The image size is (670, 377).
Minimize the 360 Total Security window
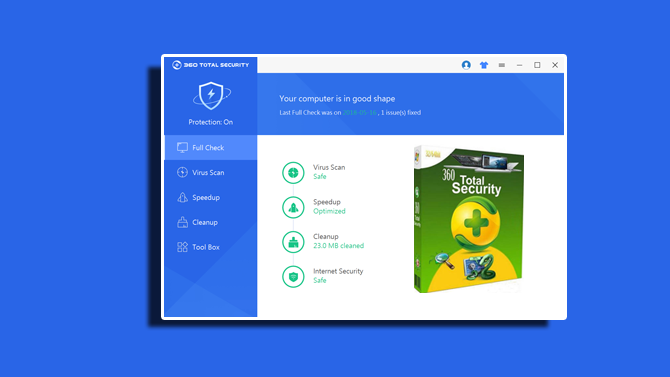coord(520,65)
